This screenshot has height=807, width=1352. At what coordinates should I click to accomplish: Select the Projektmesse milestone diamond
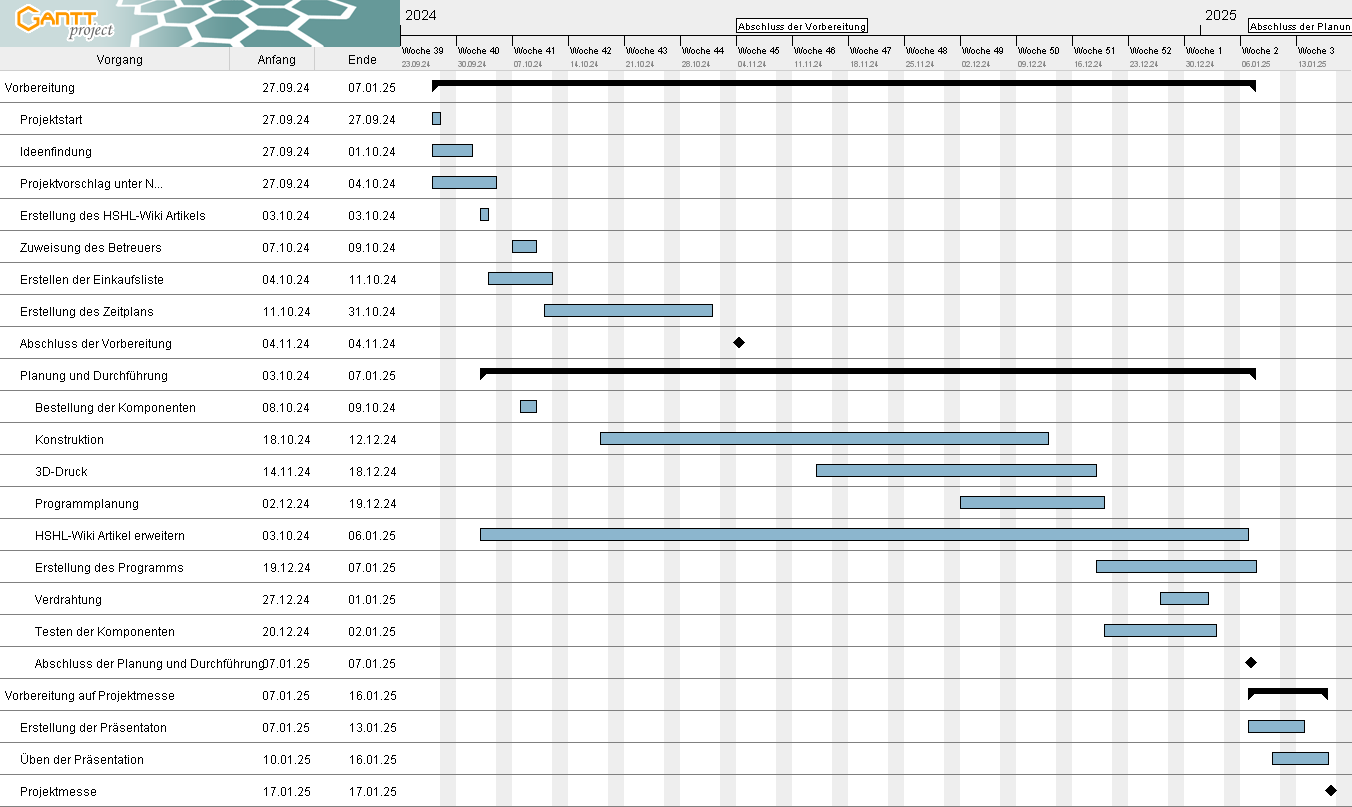(1330, 790)
